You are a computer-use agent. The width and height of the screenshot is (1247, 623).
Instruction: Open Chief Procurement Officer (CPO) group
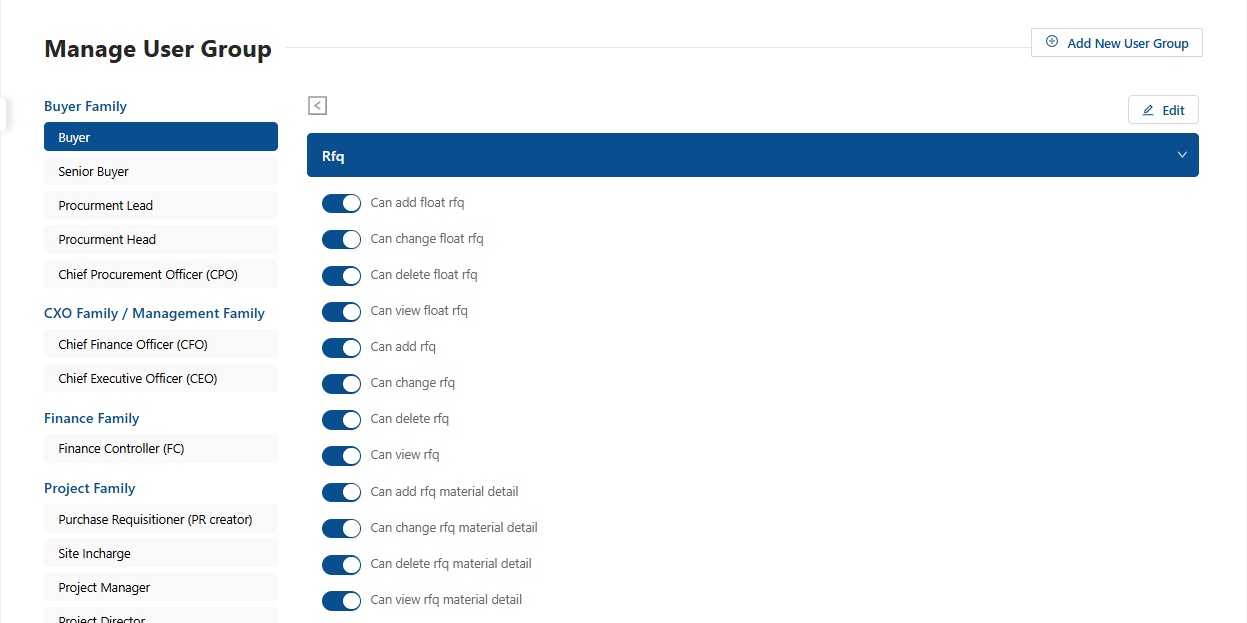160,274
